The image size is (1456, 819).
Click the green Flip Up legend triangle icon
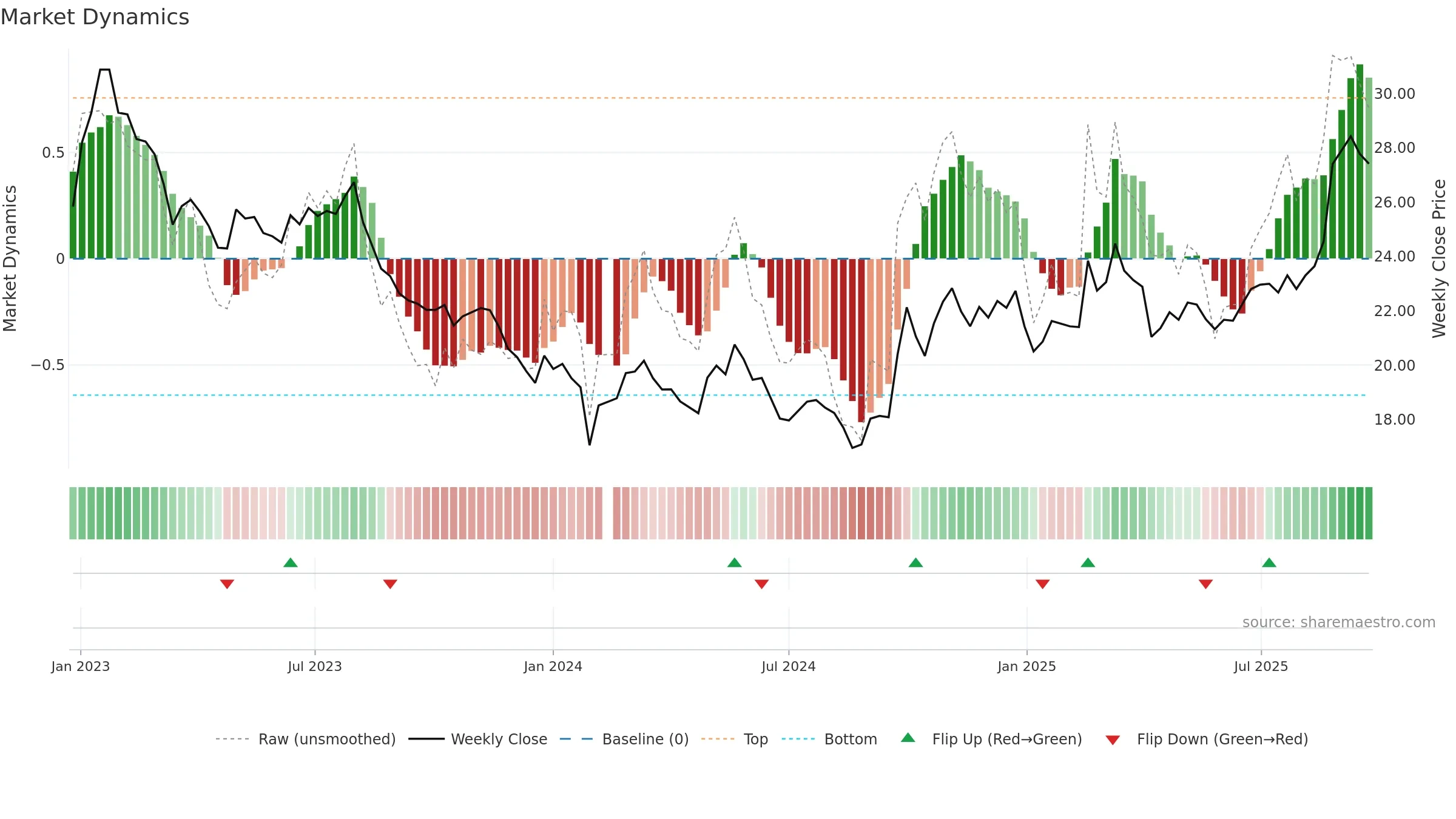click(x=908, y=738)
